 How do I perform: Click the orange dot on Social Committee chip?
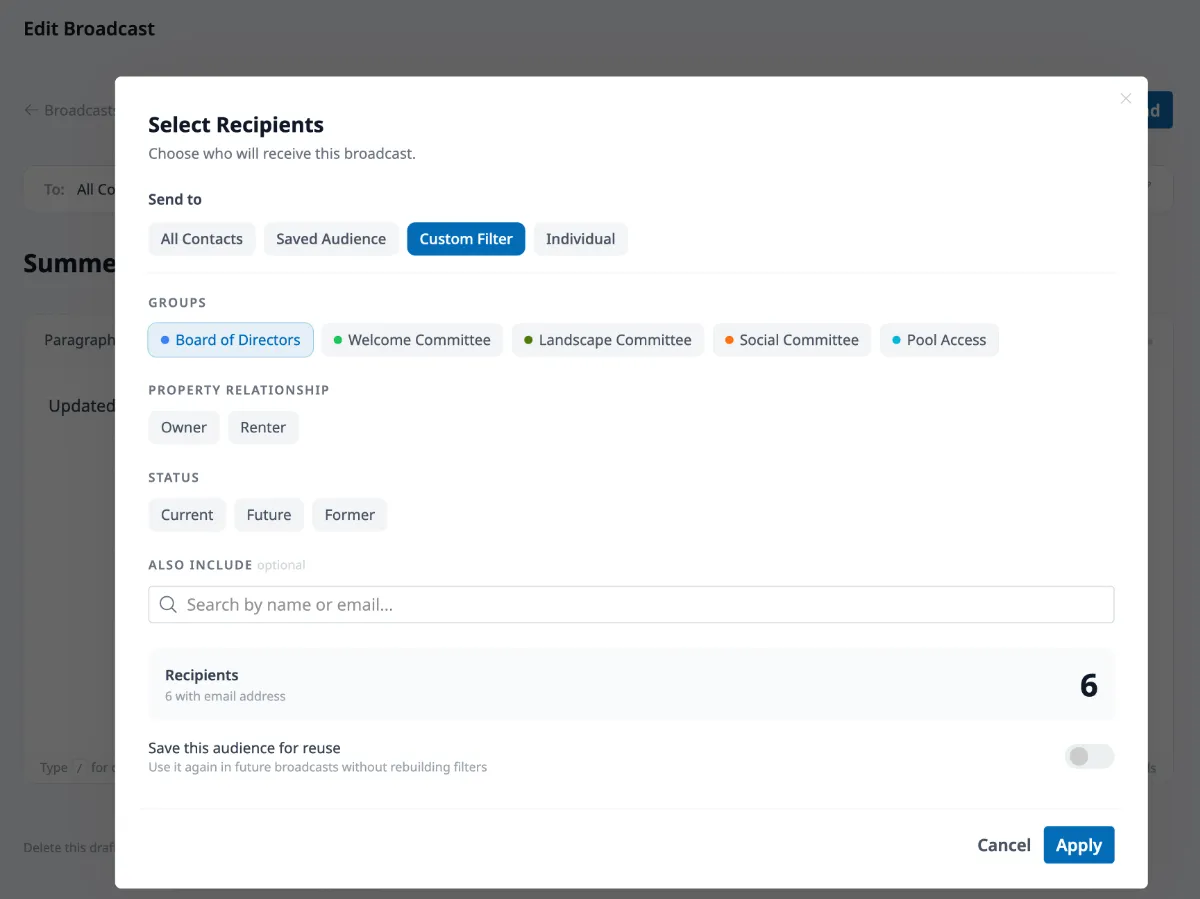pos(727,340)
